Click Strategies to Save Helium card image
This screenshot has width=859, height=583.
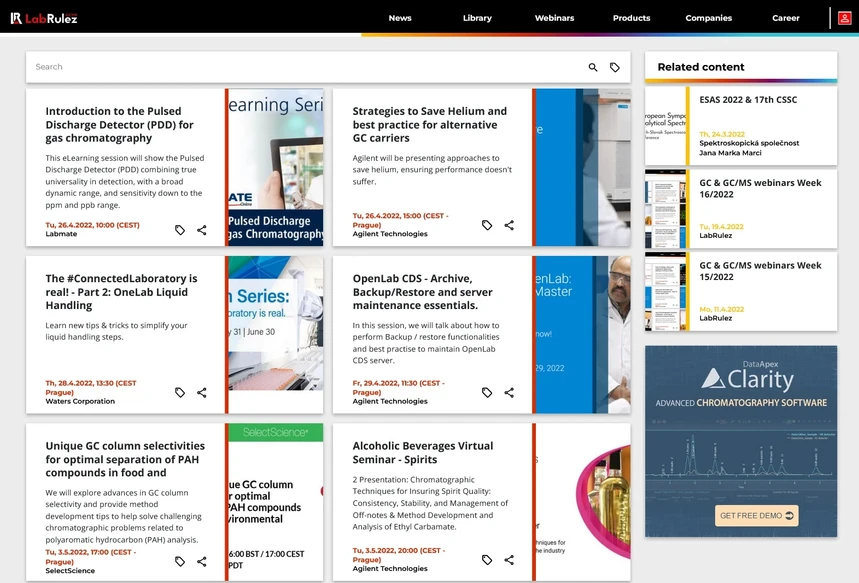coord(583,167)
